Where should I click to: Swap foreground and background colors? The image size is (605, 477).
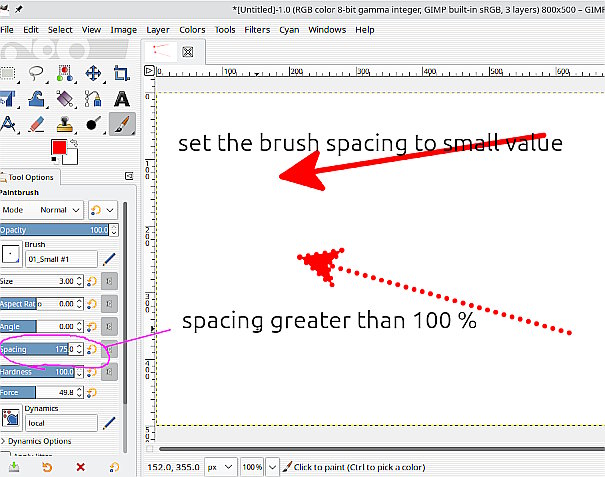(x=75, y=143)
